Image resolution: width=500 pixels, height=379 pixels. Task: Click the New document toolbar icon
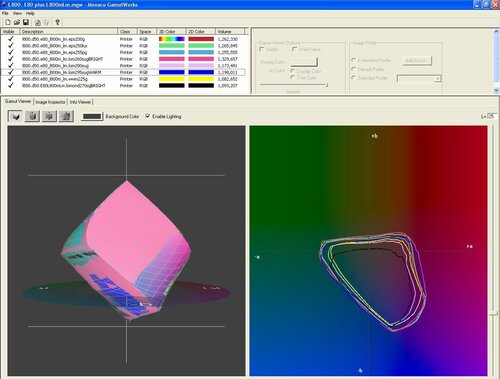pos(8,22)
